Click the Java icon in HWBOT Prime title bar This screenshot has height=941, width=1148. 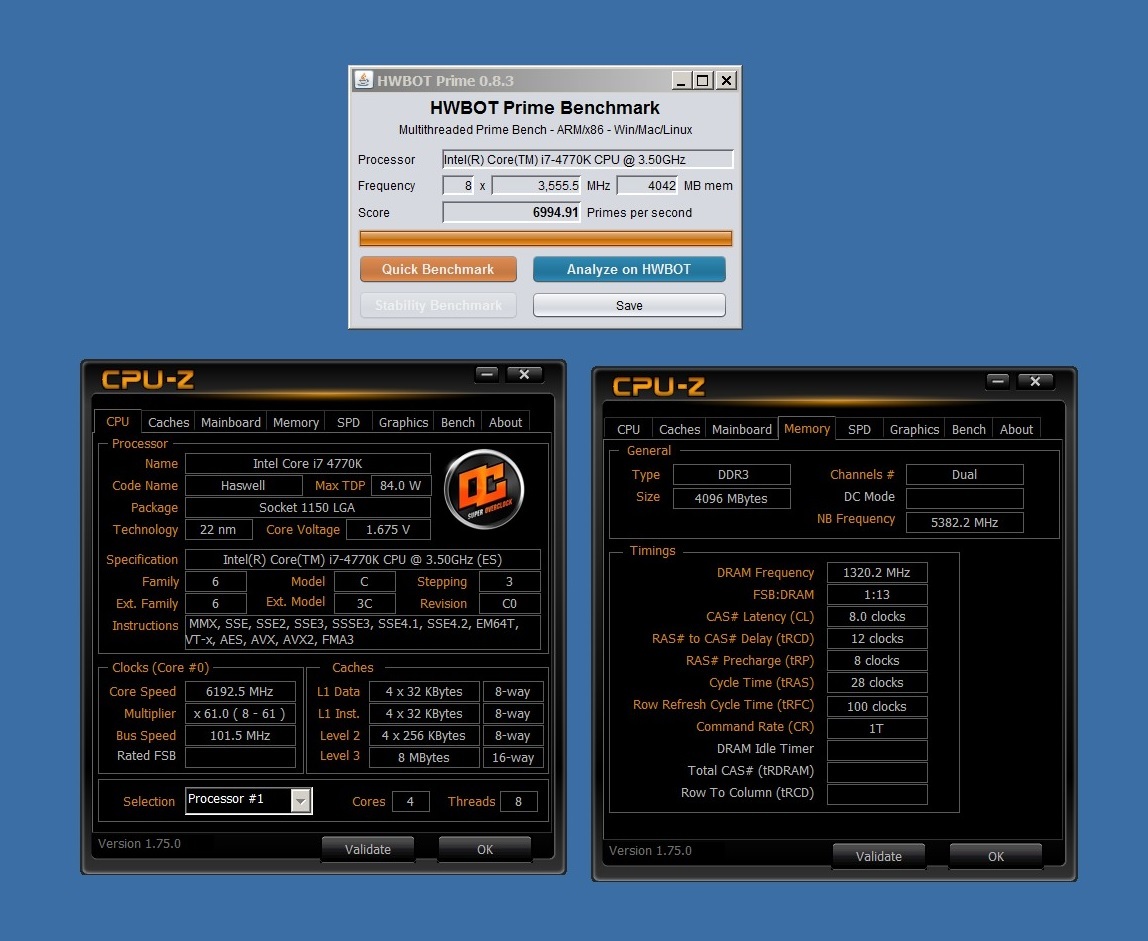click(364, 80)
